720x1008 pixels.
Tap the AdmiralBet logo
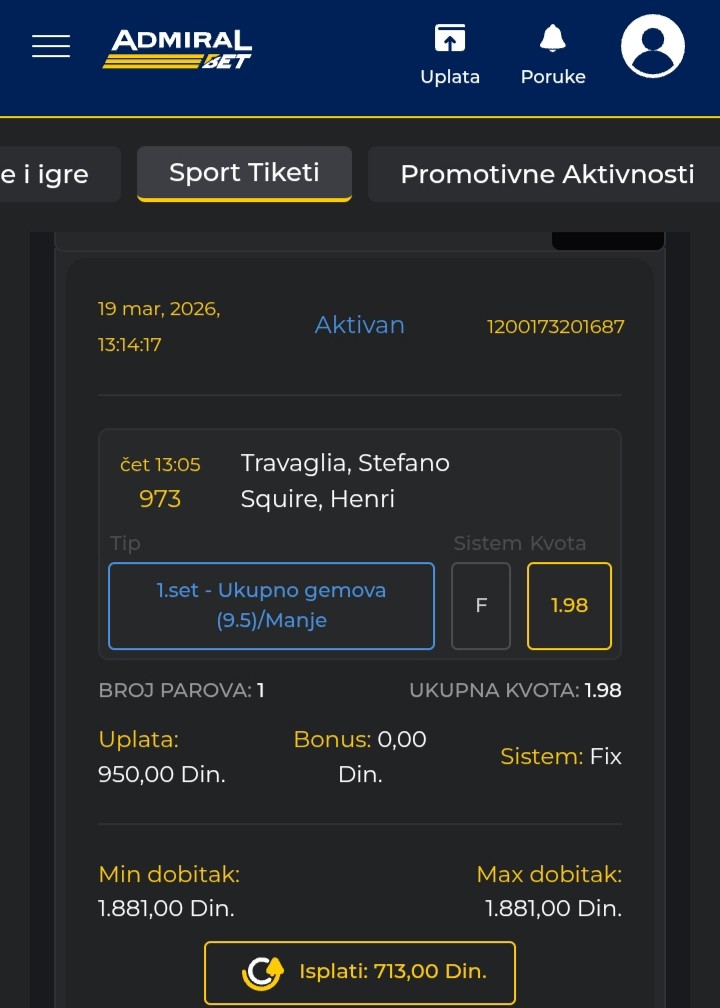click(x=178, y=48)
